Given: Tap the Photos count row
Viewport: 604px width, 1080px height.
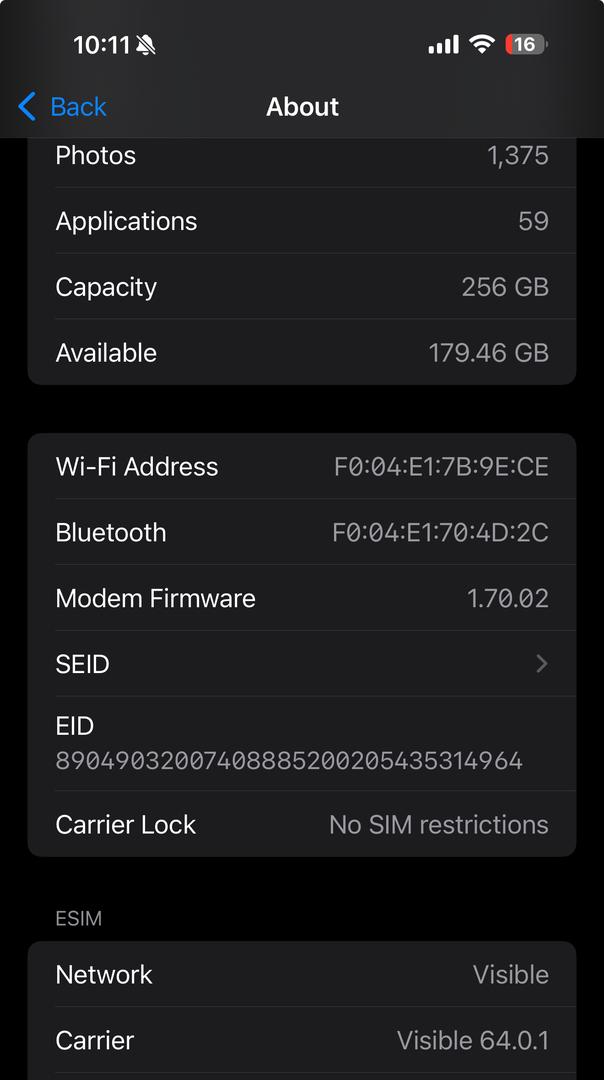Looking at the screenshot, I should tap(300, 157).
